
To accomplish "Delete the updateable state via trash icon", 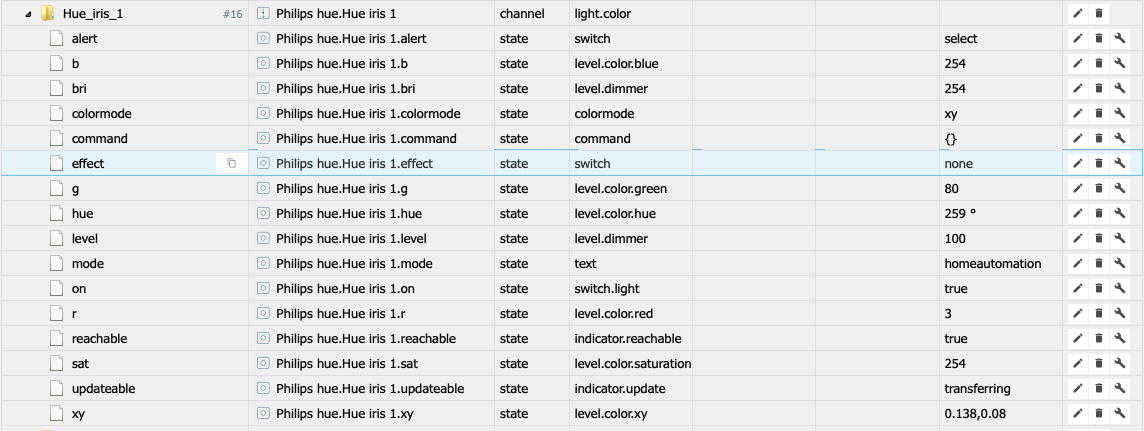I will [1099, 389].
